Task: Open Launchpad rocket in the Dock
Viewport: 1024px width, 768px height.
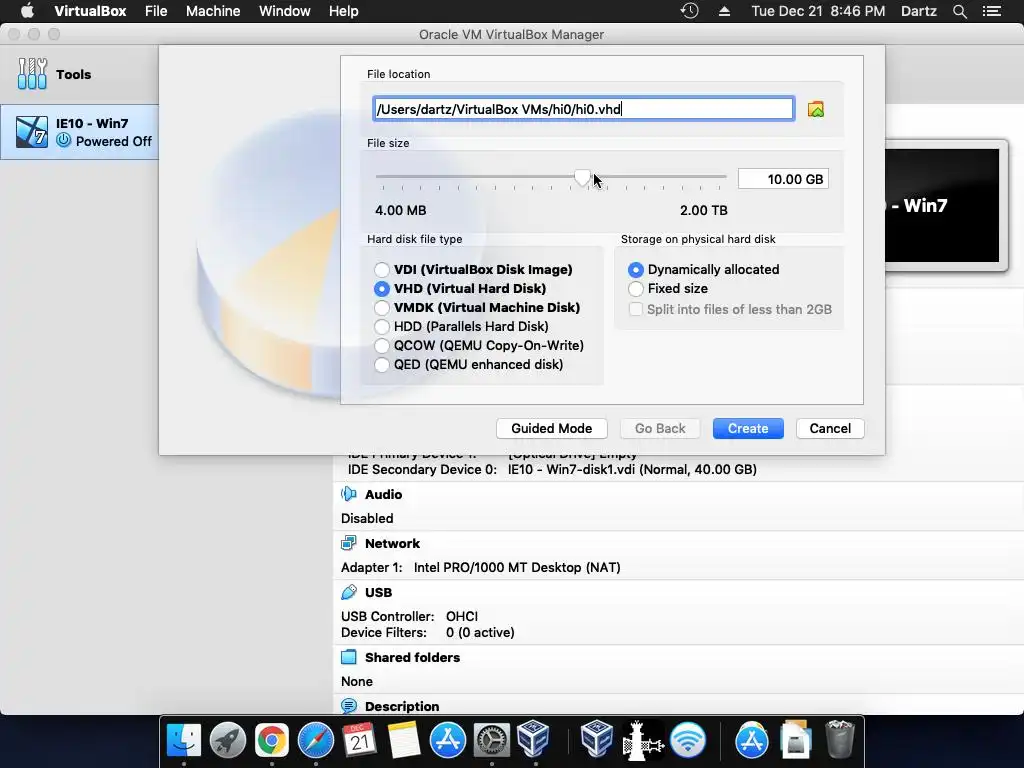Action: tap(227, 740)
